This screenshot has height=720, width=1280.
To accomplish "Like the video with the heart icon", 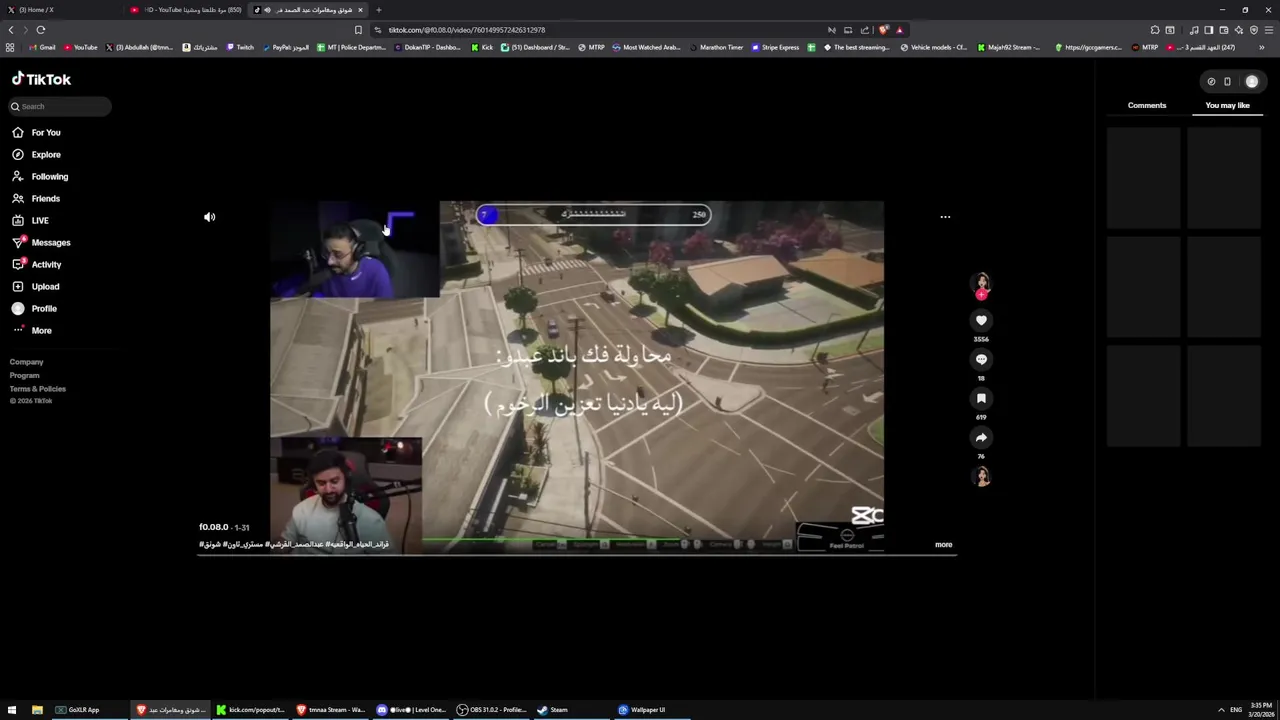I will point(981,320).
